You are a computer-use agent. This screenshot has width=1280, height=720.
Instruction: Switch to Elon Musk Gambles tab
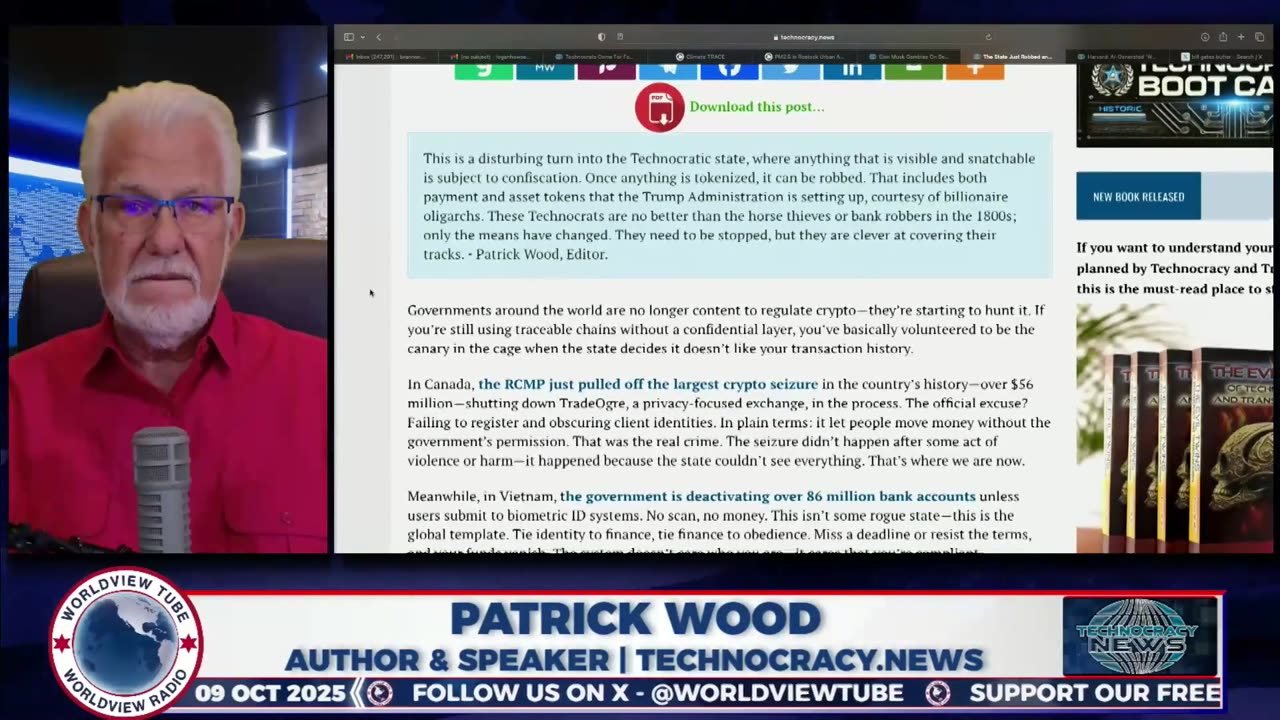coord(908,57)
